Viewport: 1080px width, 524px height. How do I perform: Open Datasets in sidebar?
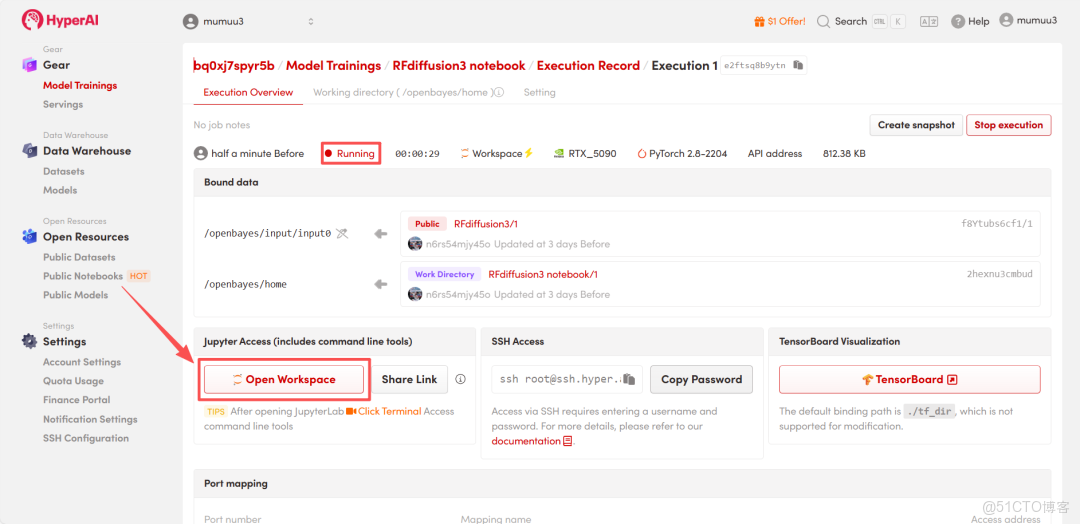point(63,171)
